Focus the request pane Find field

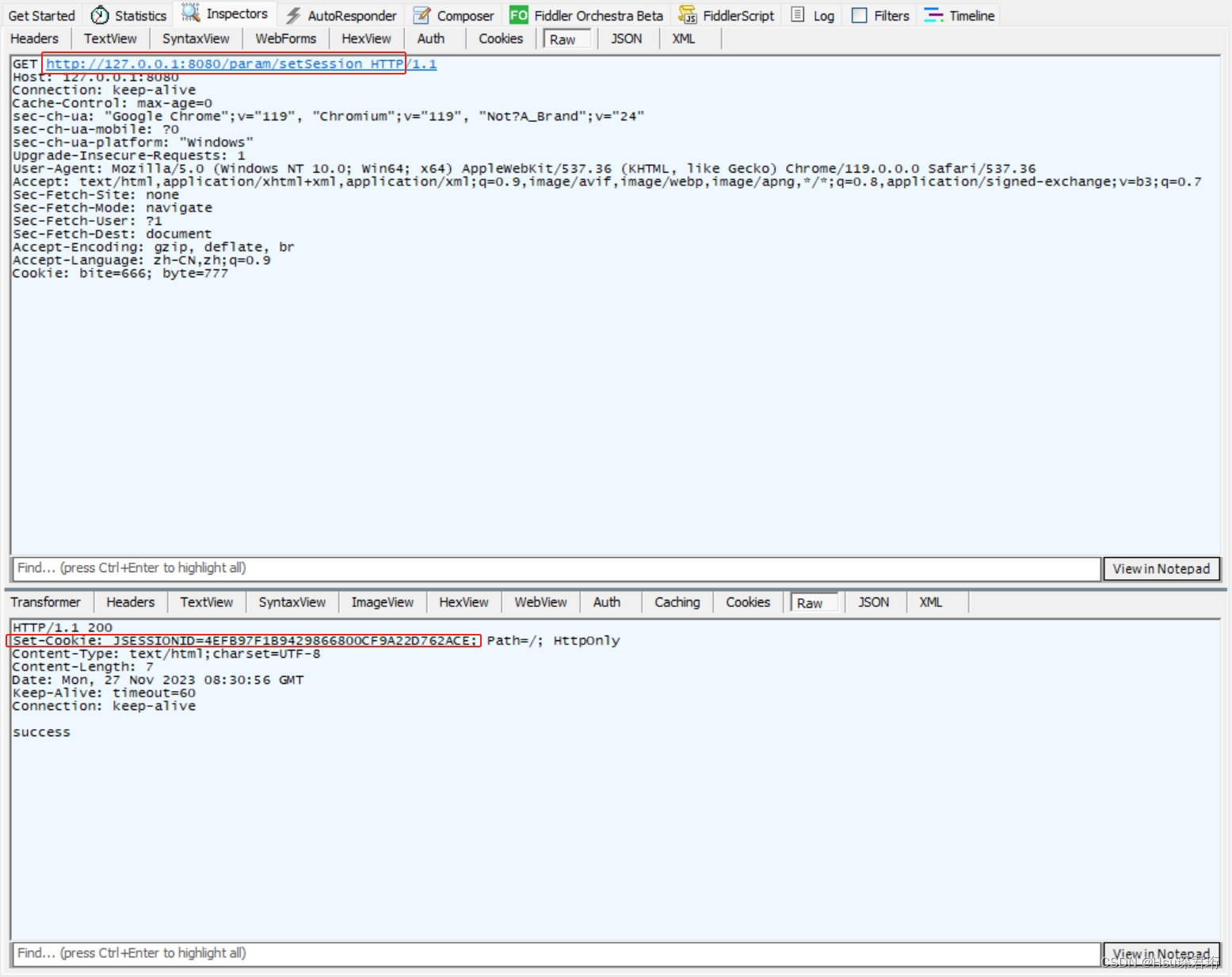click(x=556, y=568)
